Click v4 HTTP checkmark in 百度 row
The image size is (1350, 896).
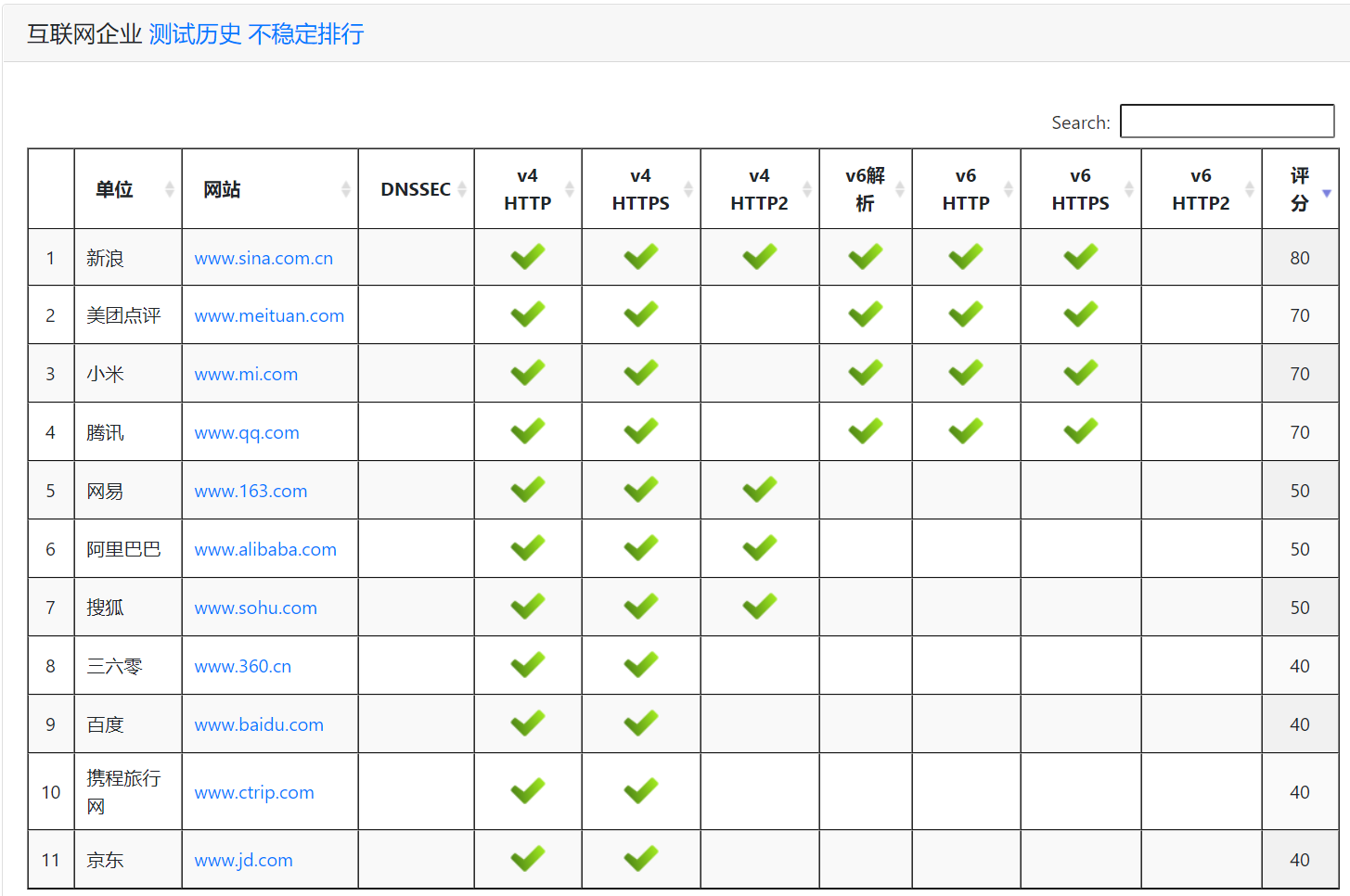click(x=528, y=723)
